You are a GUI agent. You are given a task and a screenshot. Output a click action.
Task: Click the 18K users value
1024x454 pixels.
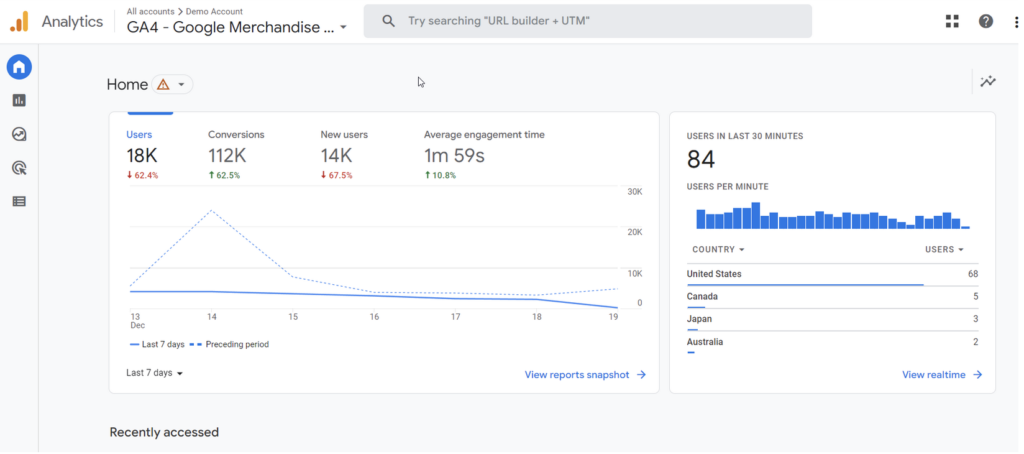142,155
